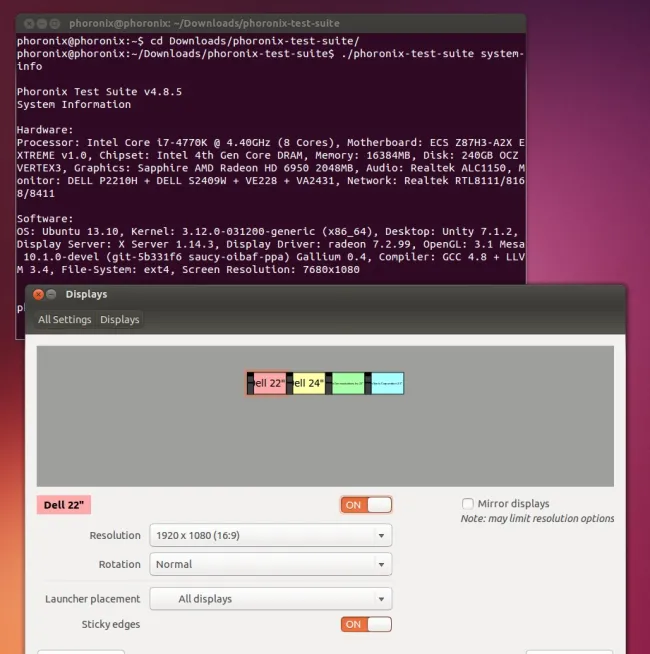This screenshot has width=650, height=654.
Task: Click the 'Phoronix Test Suite v4.8.5' line
Action: point(99,92)
